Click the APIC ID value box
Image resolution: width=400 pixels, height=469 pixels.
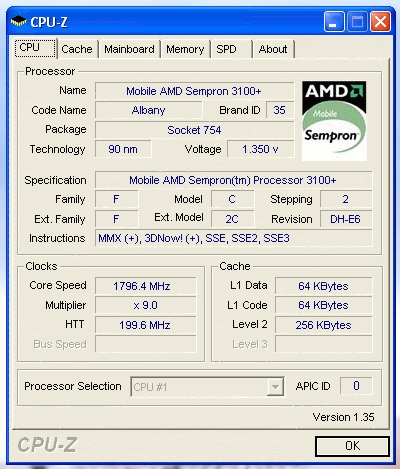(356, 386)
